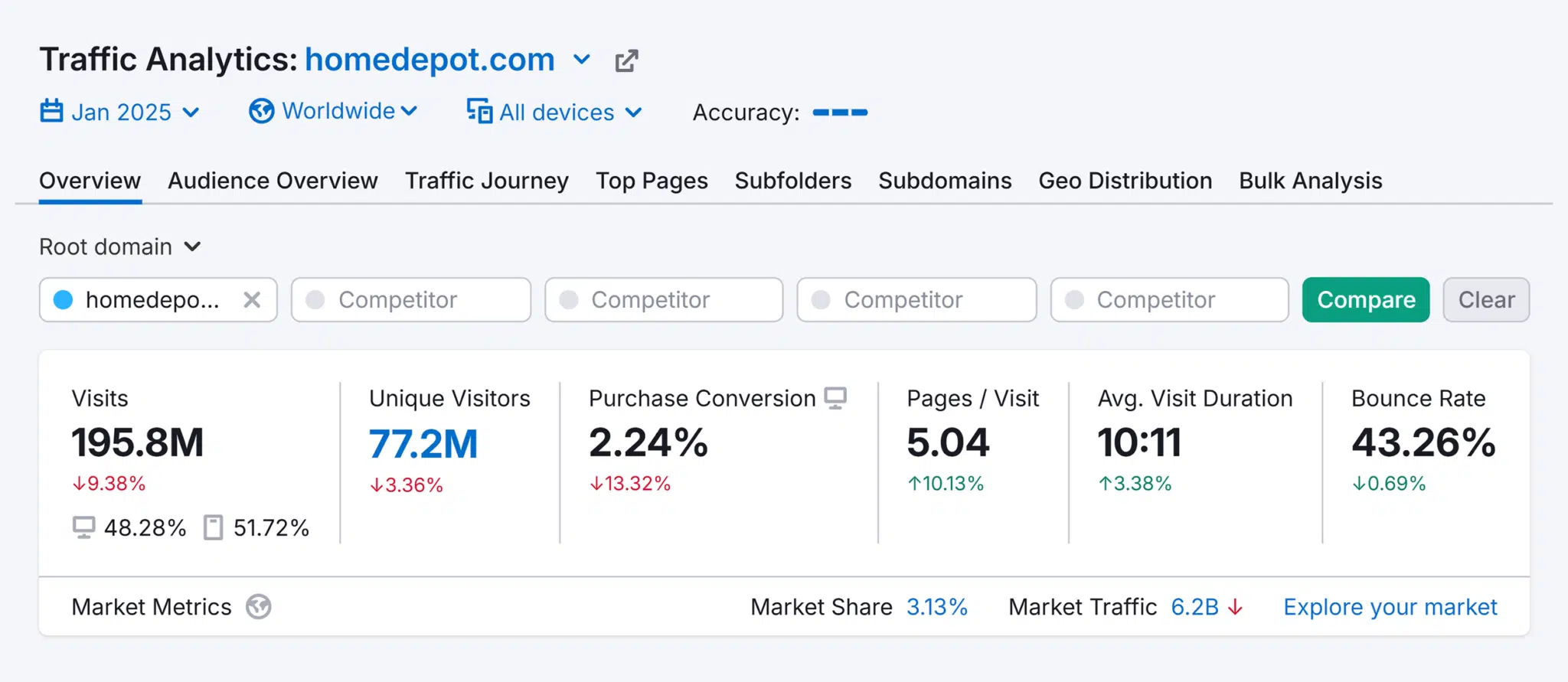Click the desktop share icon showing 48.28%

tap(83, 527)
